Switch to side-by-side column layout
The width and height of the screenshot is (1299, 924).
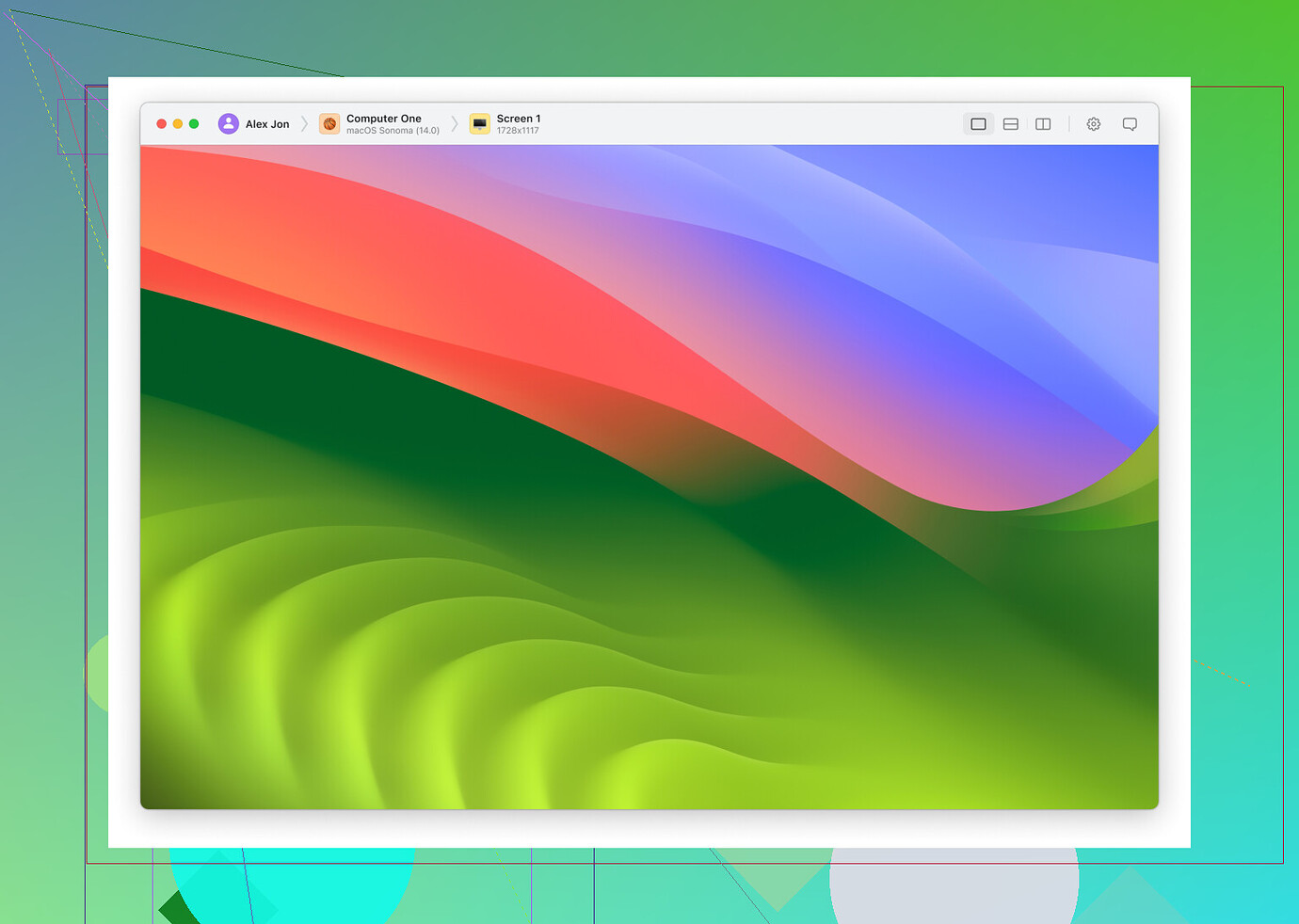tap(1043, 124)
